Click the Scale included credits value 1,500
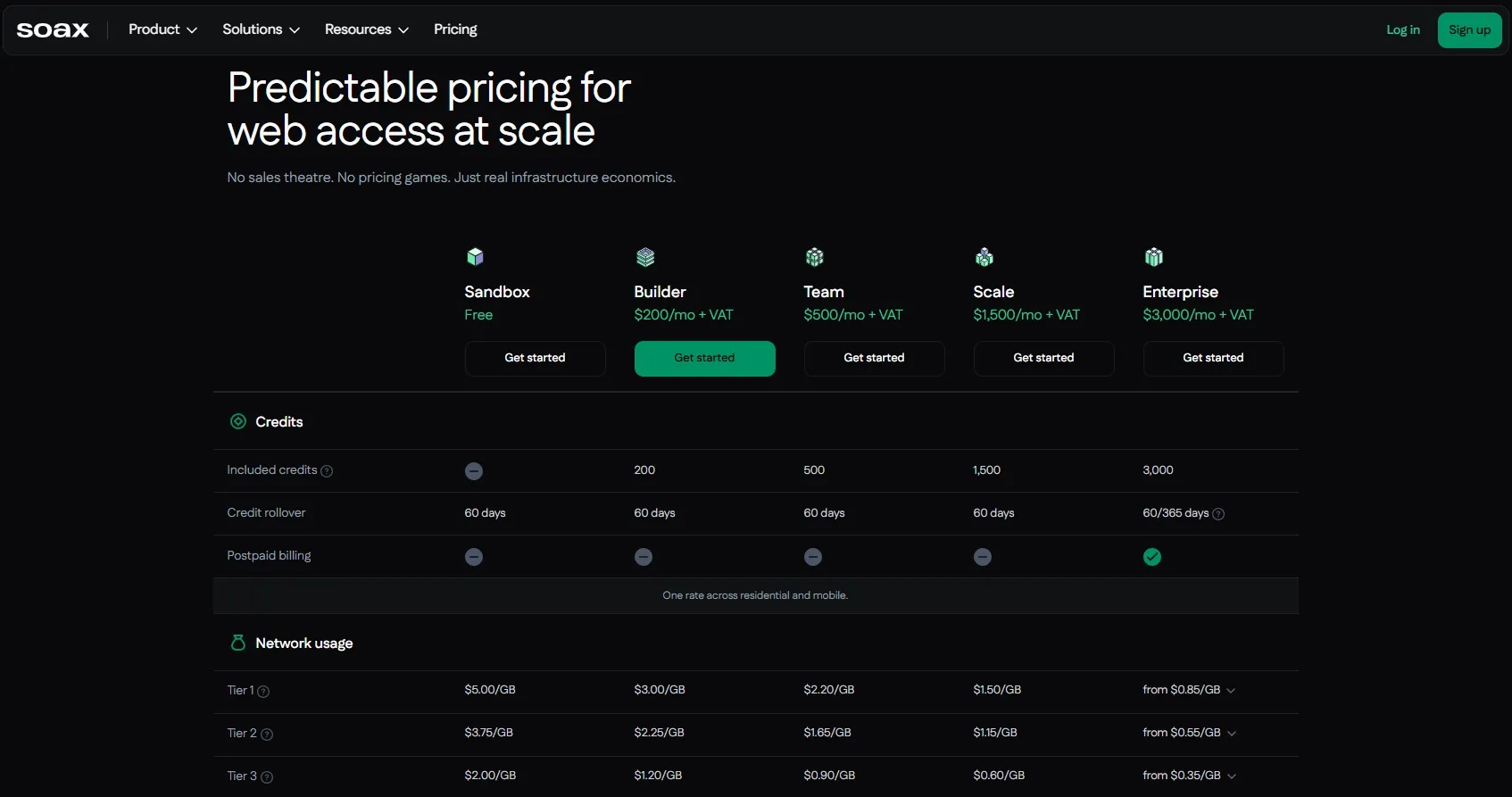This screenshot has height=797, width=1512. (986, 470)
